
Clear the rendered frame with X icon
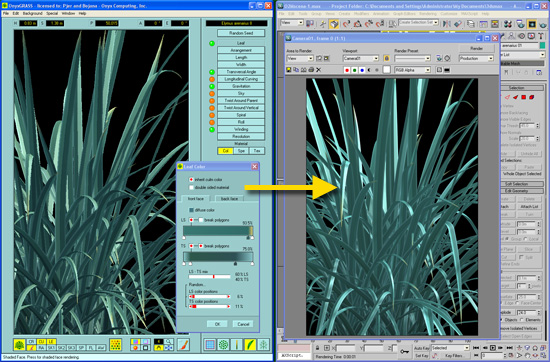318,70
